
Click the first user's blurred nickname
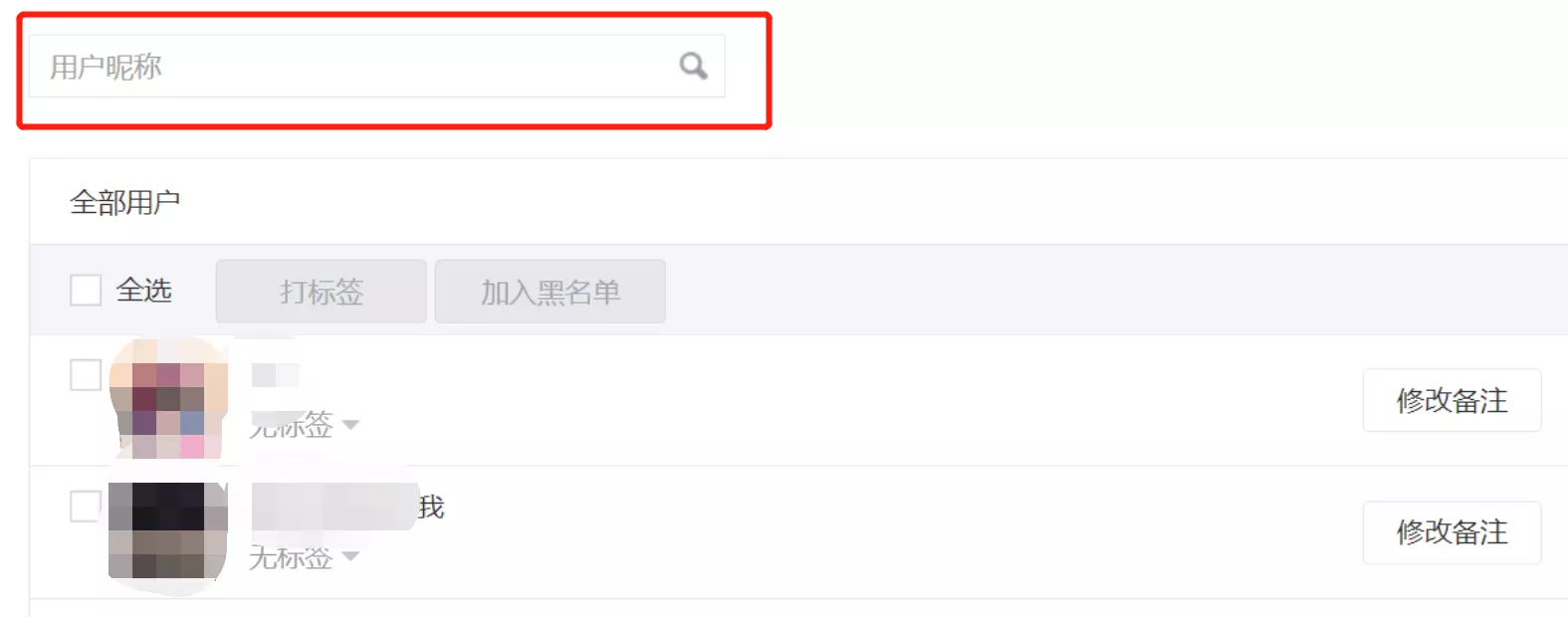point(276,375)
